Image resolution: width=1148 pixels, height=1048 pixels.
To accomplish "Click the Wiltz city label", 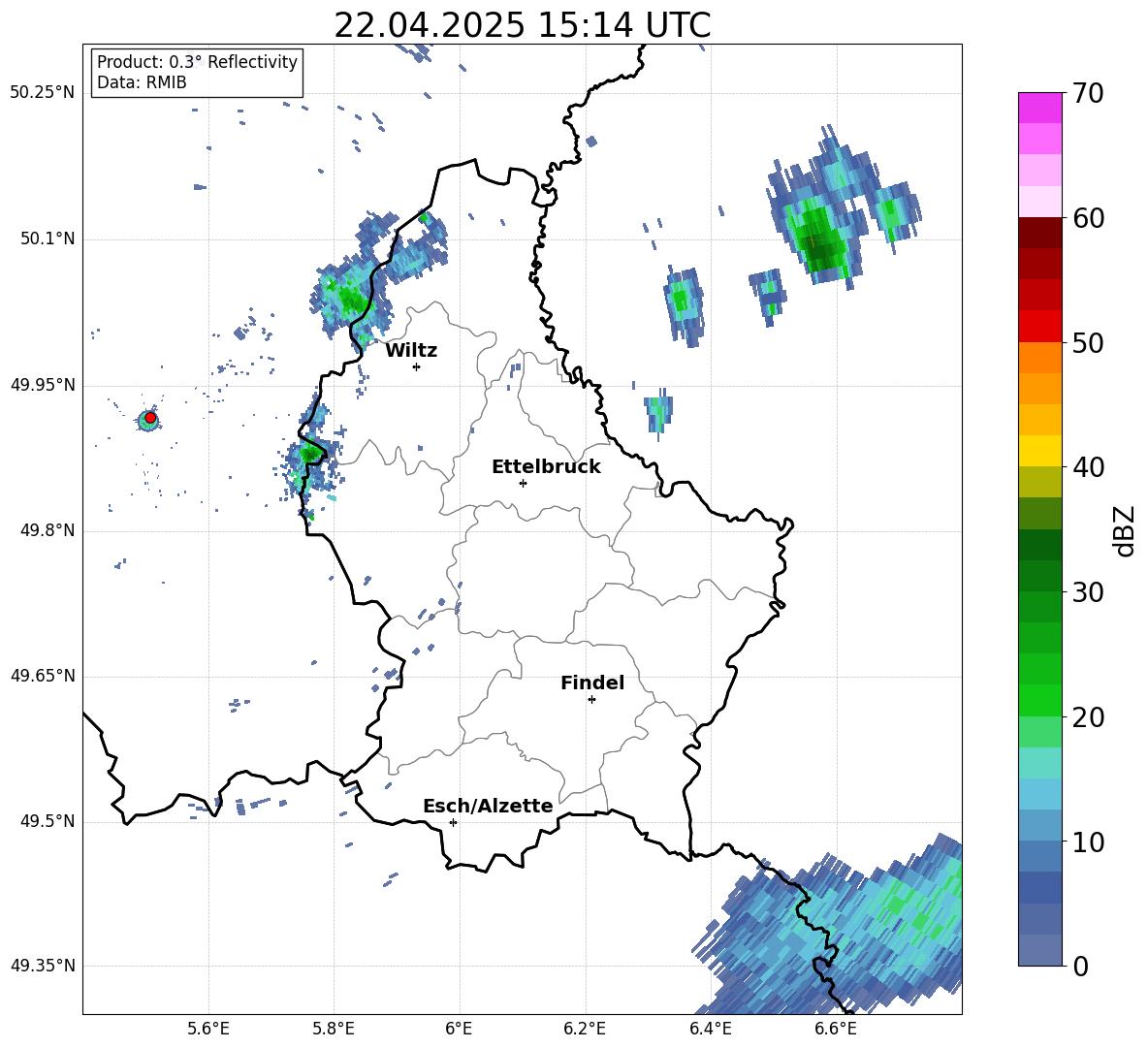I will point(411,351).
